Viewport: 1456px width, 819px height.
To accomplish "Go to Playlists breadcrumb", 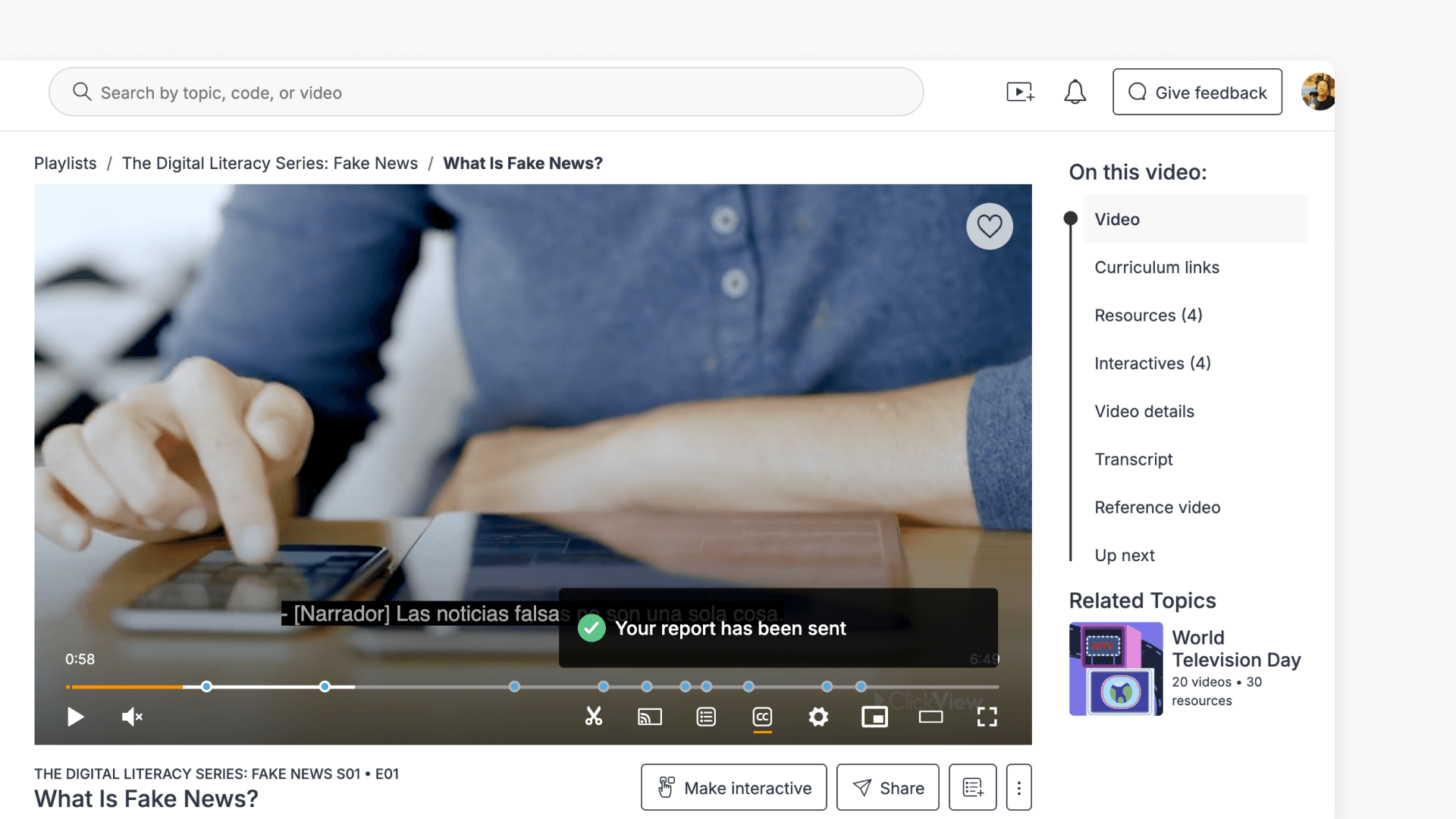I will coord(65,163).
